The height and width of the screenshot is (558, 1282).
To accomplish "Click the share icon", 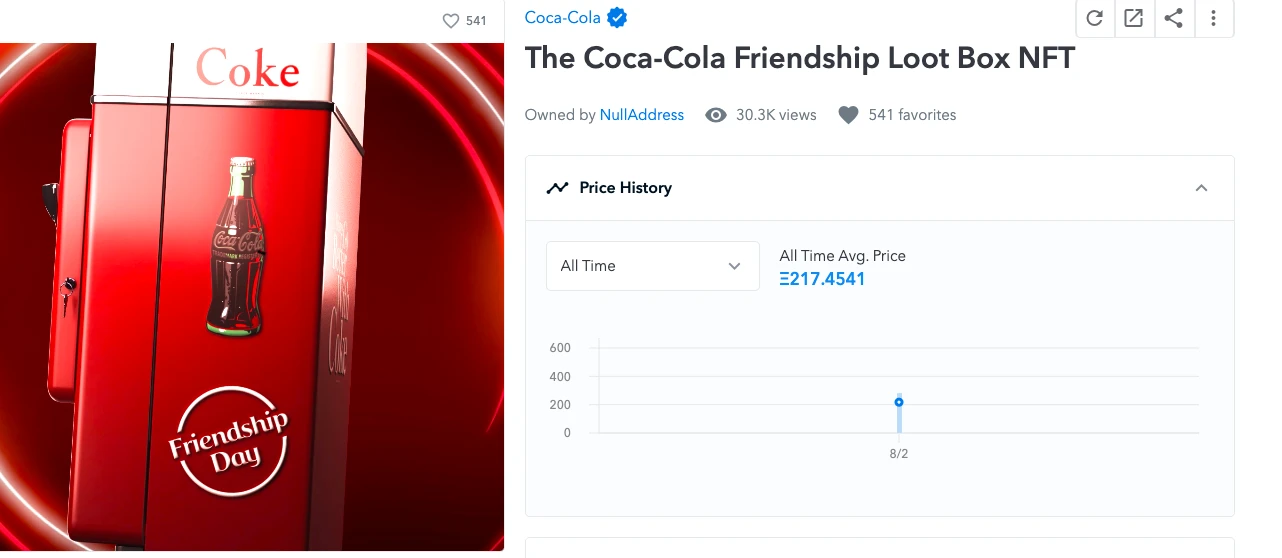I will click(x=1174, y=18).
